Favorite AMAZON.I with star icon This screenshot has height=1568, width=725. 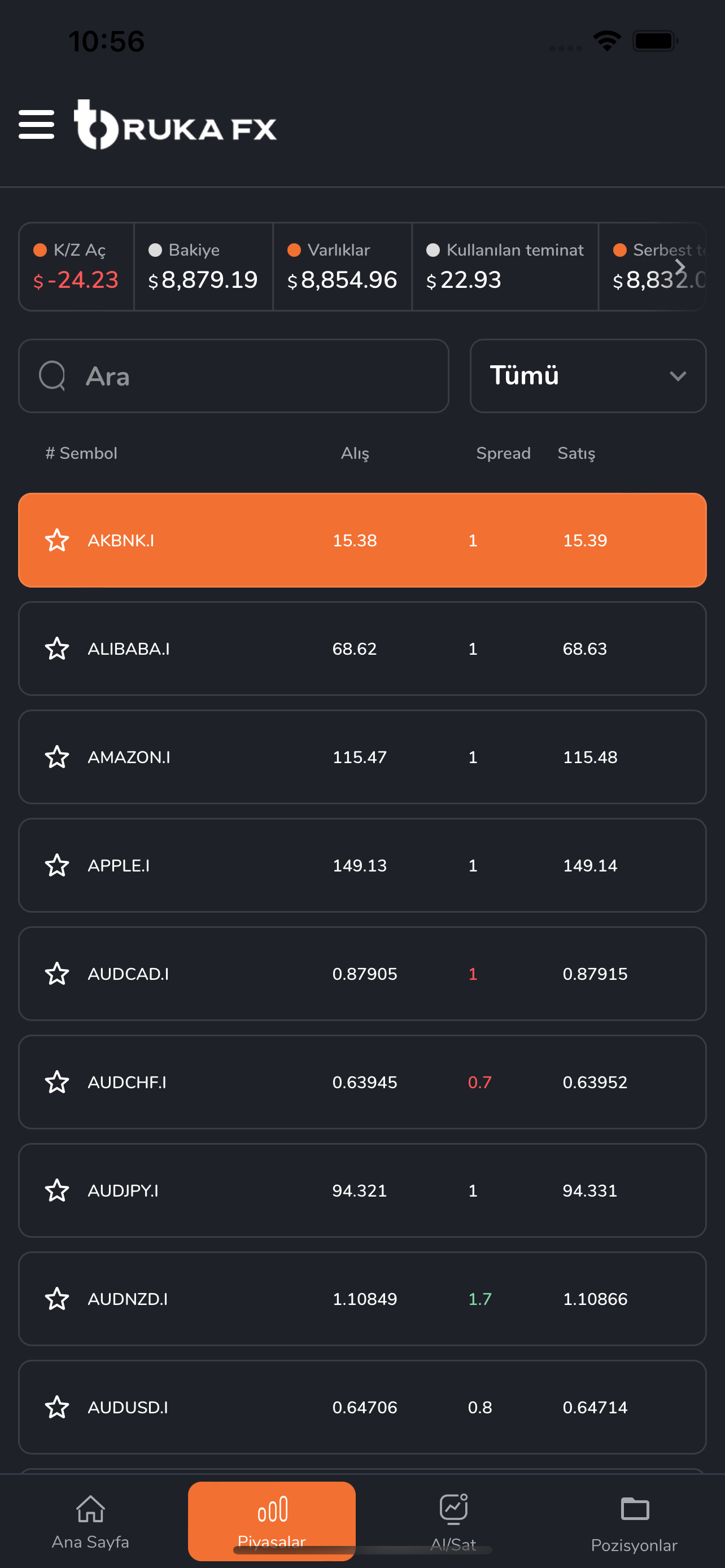(57, 756)
